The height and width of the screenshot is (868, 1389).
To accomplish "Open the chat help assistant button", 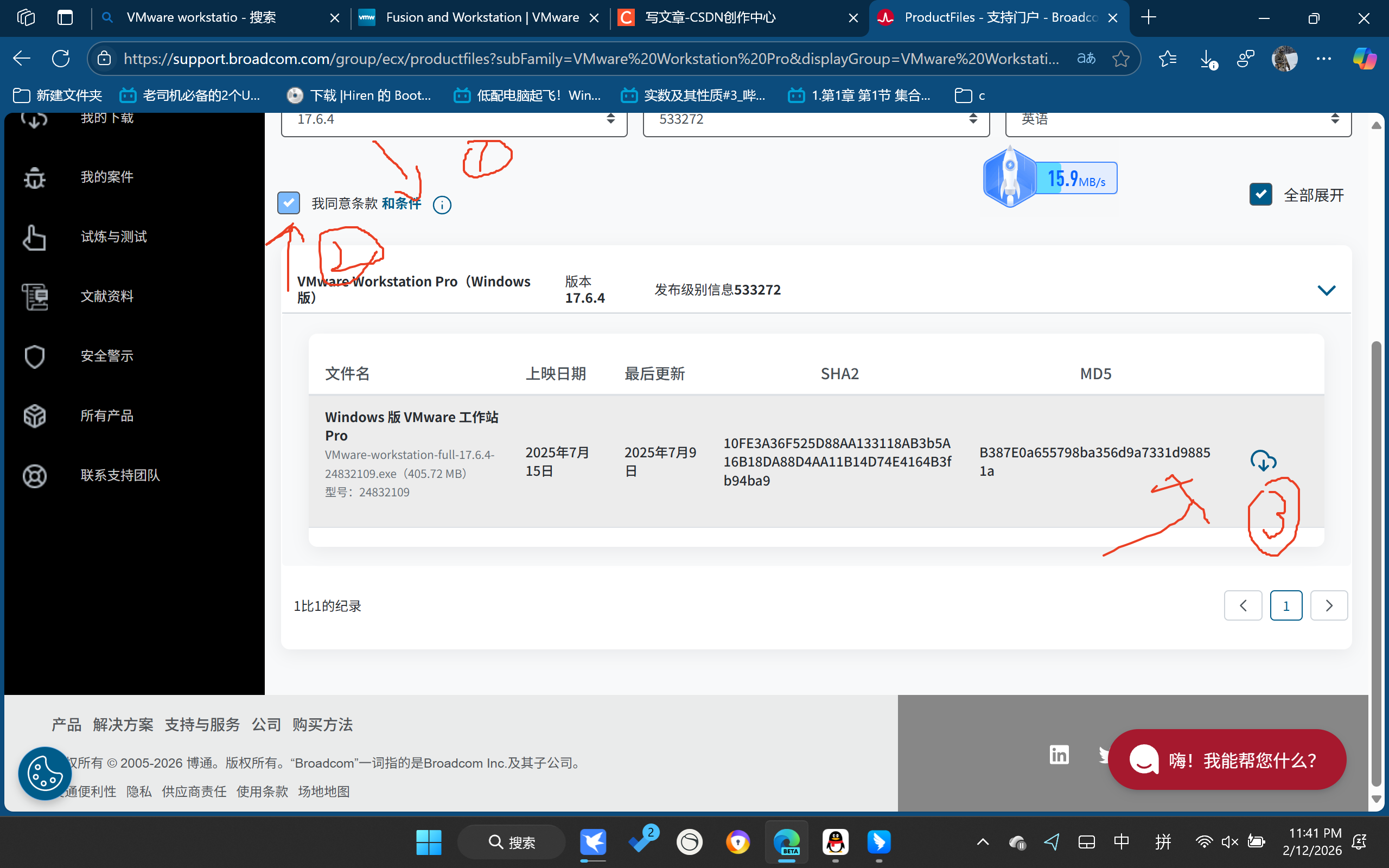I will (1227, 759).
